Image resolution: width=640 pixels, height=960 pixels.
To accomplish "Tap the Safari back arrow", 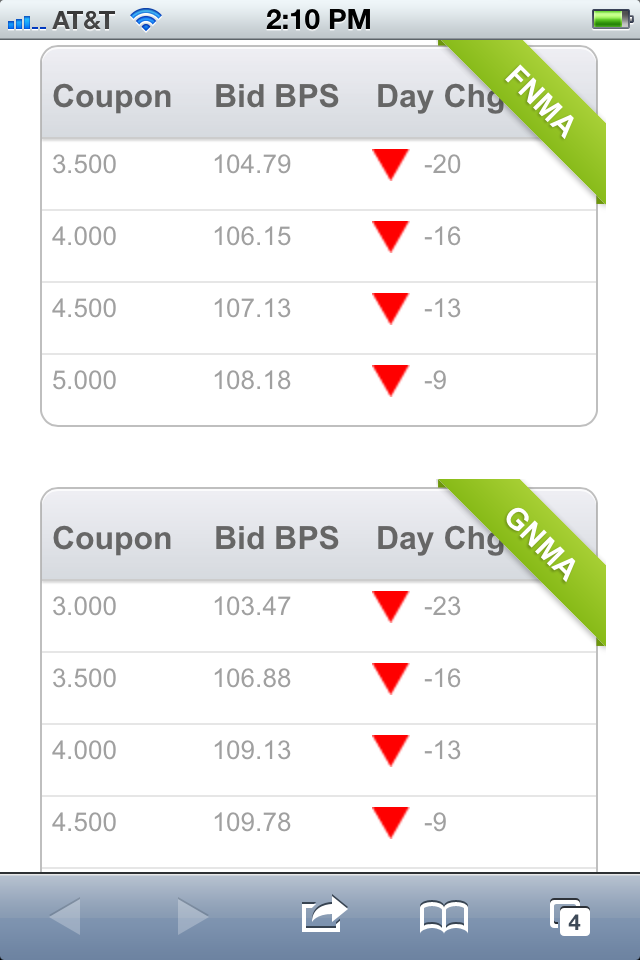I will [65, 917].
